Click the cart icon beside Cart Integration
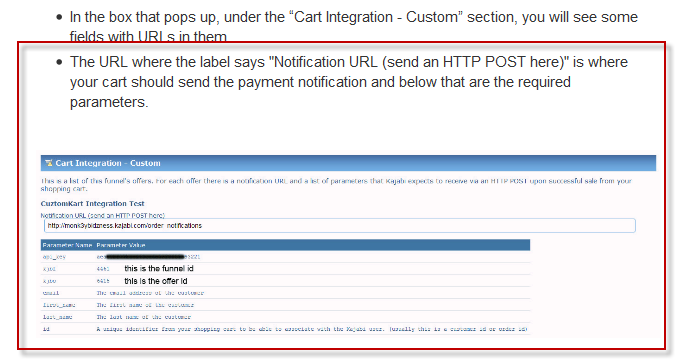Image resolution: width=684 pixels, height=360 pixels. point(48,163)
